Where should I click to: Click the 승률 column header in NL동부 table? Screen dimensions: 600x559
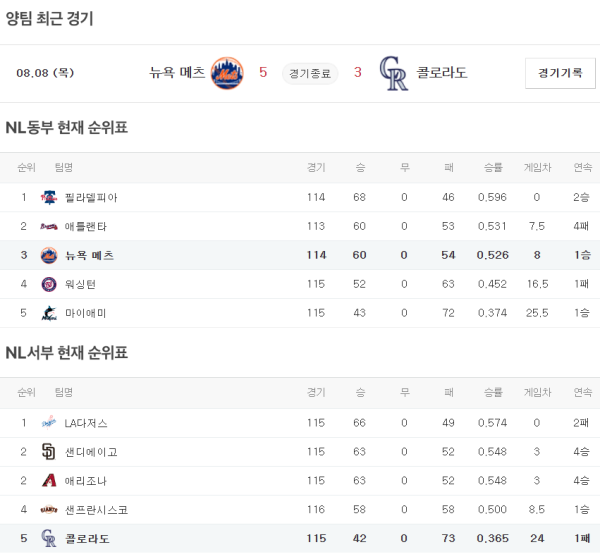pyautogui.click(x=492, y=167)
